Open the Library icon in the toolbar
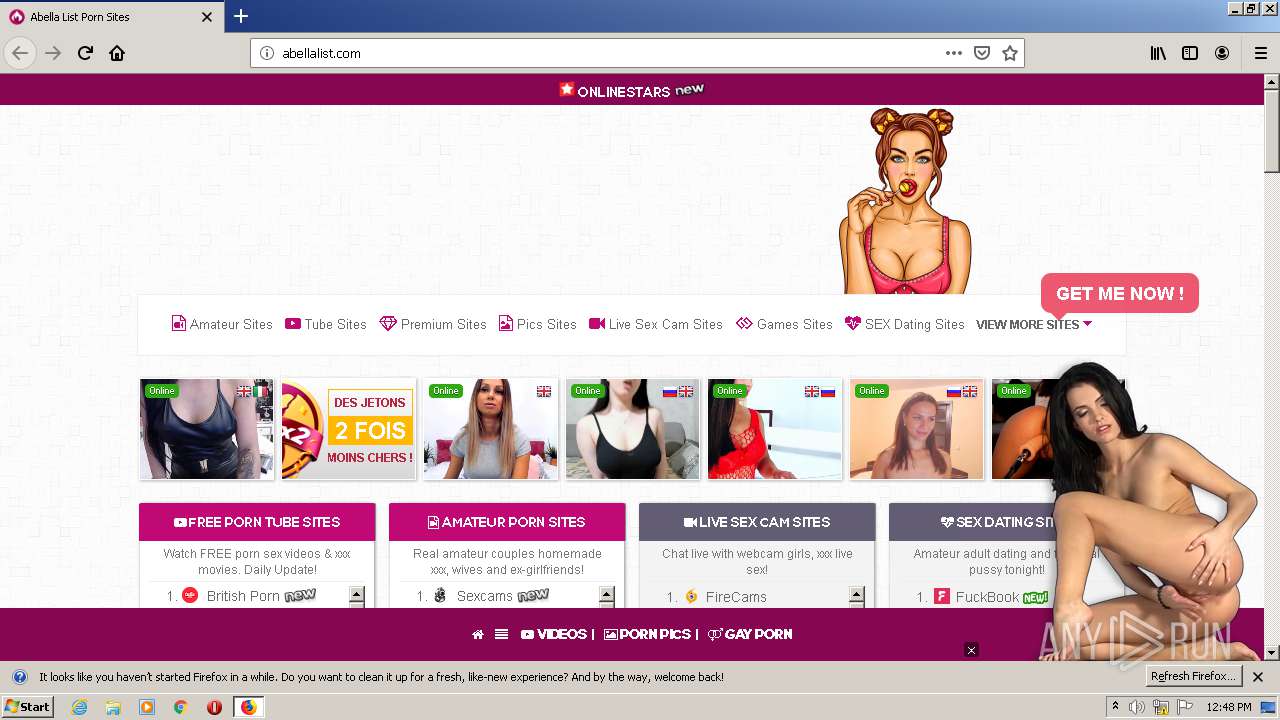This screenshot has height=720, width=1280. 1158,53
